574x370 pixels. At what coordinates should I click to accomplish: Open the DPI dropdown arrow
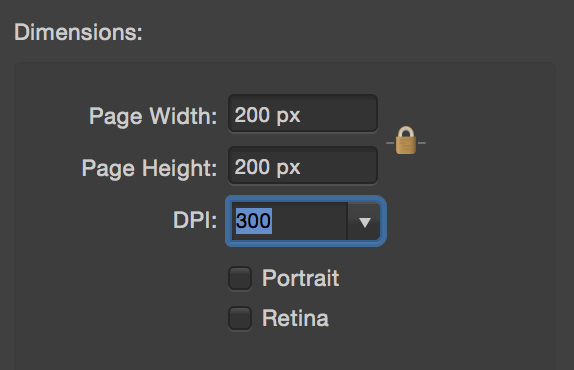click(x=364, y=221)
